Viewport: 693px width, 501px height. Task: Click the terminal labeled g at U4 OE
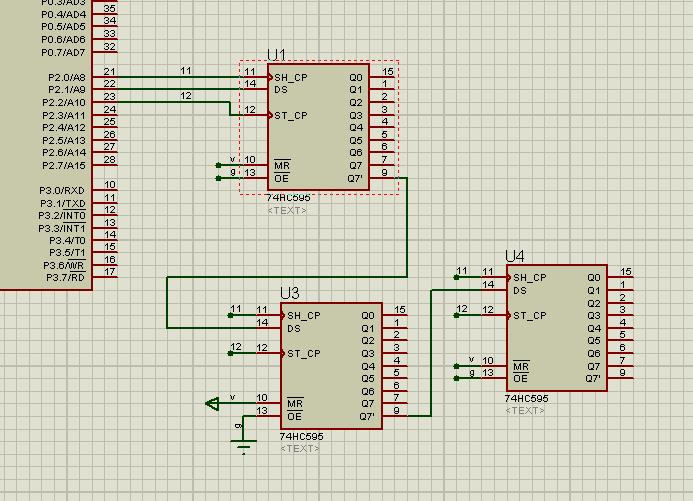pos(457,379)
